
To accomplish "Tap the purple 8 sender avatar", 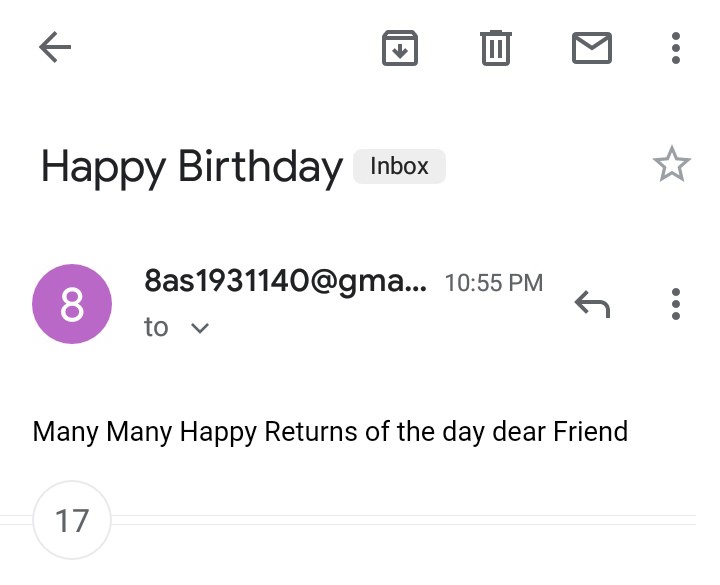I will coord(72,304).
